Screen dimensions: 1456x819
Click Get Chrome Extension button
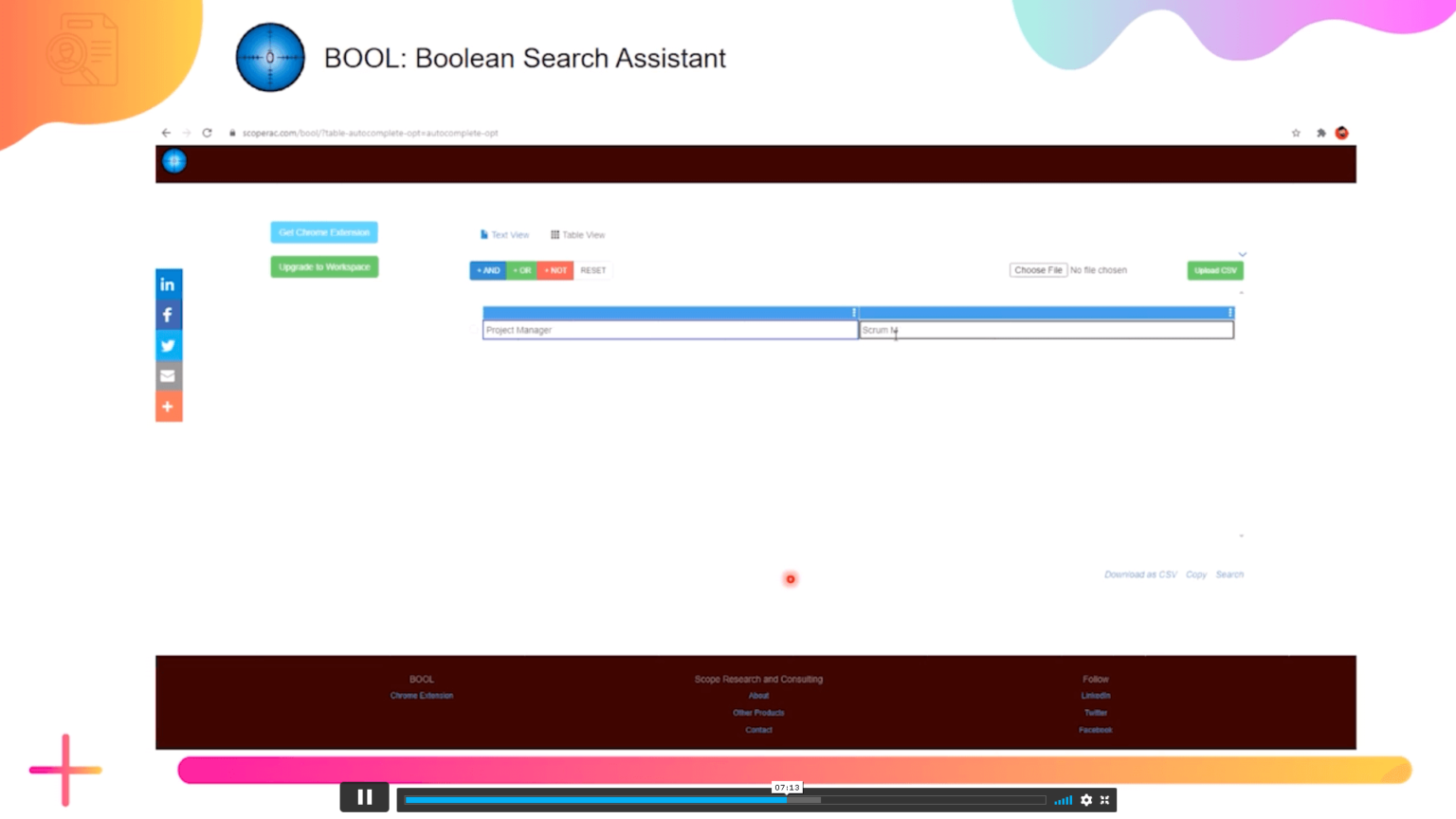pyautogui.click(x=324, y=232)
